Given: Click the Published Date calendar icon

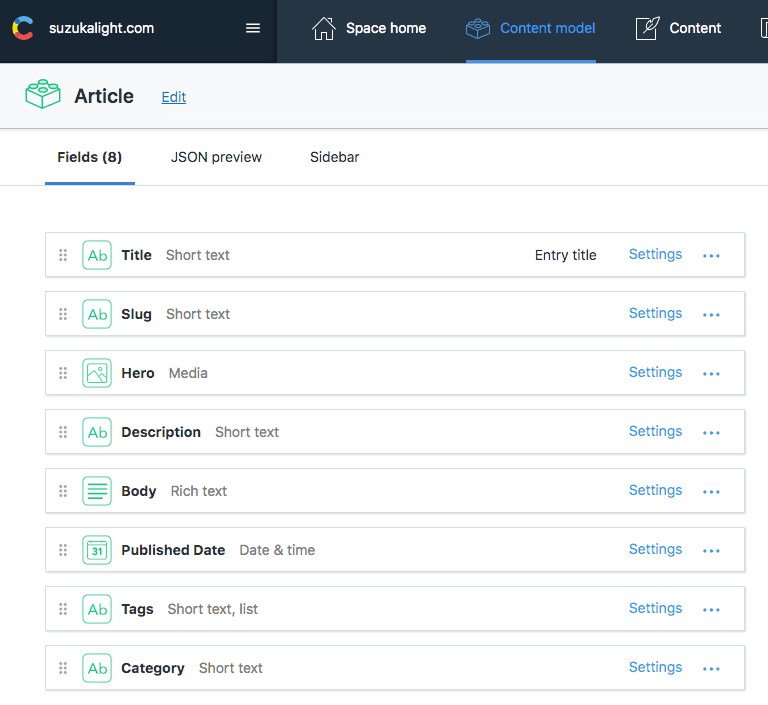Looking at the screenshot, I should [x=97, y=550].
